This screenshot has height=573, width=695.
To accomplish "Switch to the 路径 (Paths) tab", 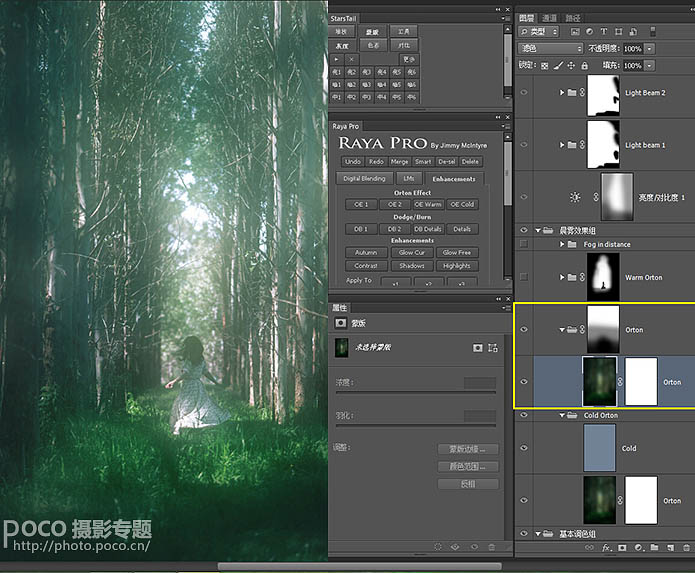I will (573, 18).
